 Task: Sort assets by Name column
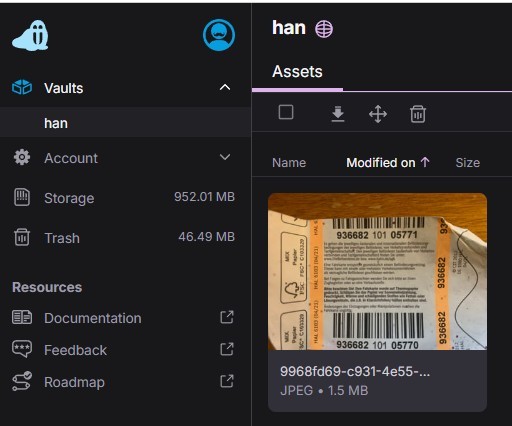[x=289, y=163]
